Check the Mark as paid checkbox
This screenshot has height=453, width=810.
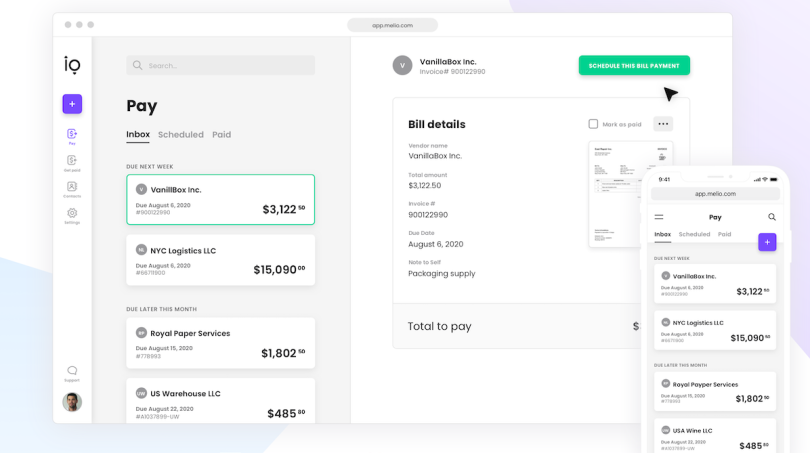point(593,124)
